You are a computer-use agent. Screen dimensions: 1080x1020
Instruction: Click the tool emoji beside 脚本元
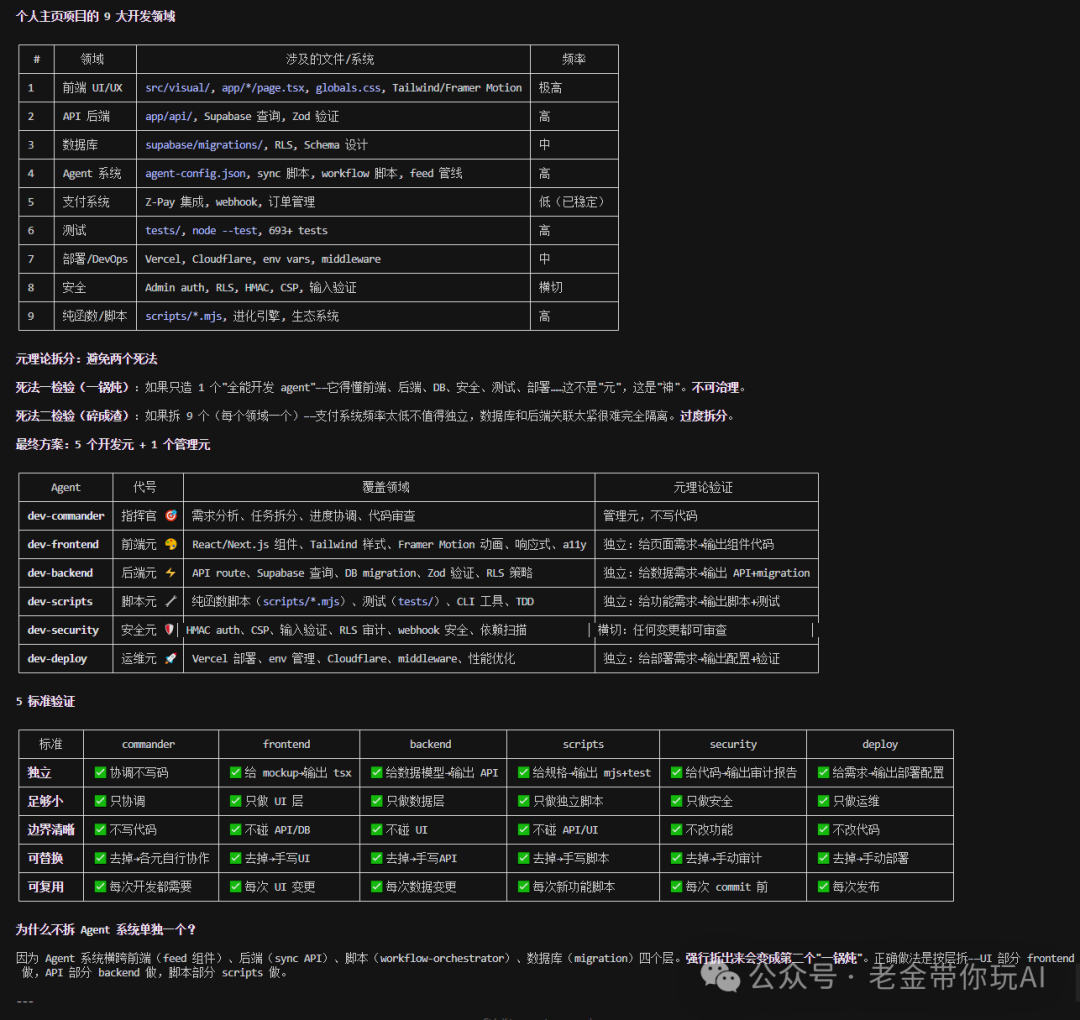click(x=171, y=601)
